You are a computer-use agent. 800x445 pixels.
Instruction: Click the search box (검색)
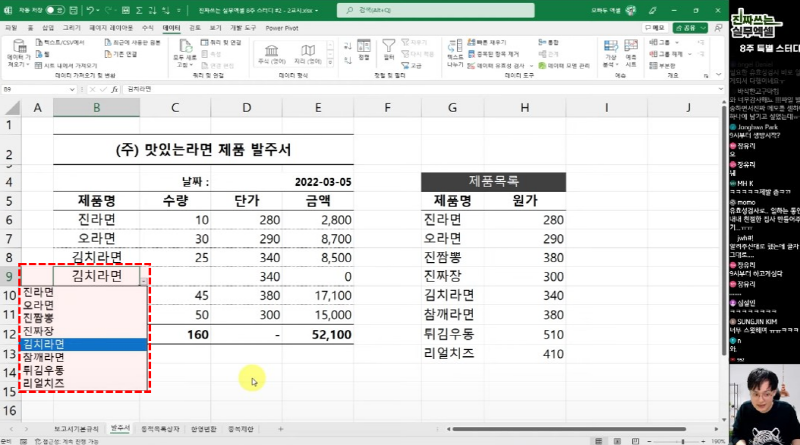tap(436, 10)
